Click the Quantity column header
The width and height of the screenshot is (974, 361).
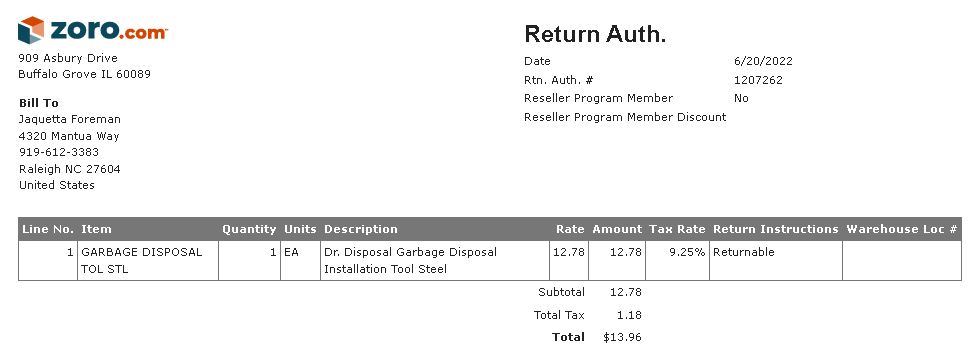tap(249, 229)
